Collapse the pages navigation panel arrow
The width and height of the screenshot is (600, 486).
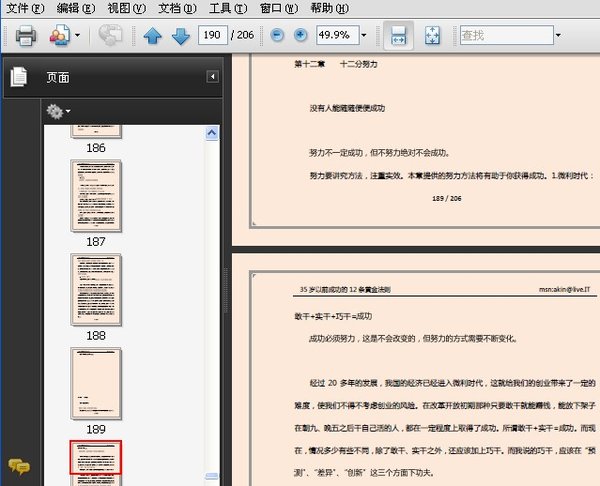[212, 76]
